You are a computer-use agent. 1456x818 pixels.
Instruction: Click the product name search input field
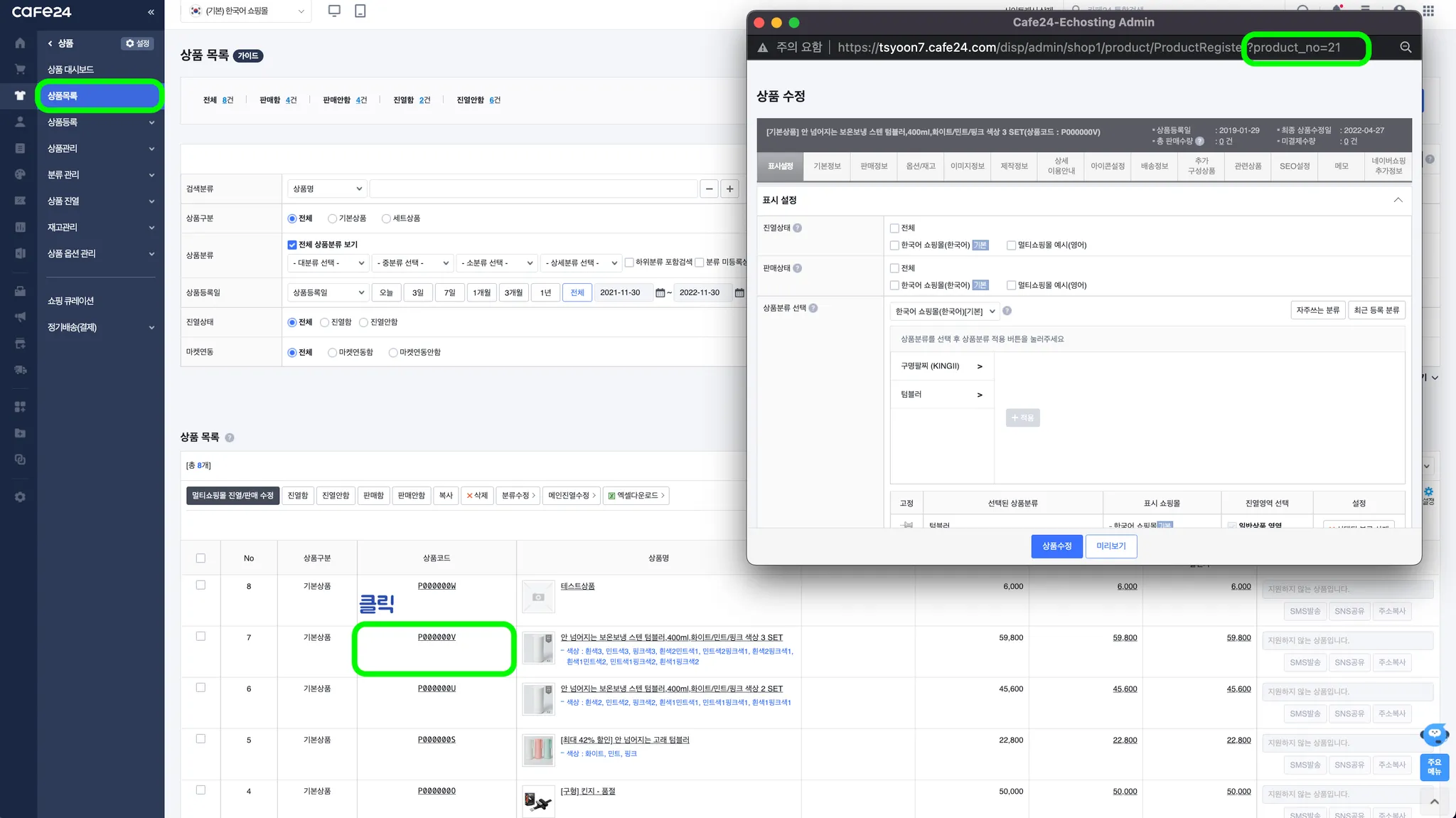point(533,188)
